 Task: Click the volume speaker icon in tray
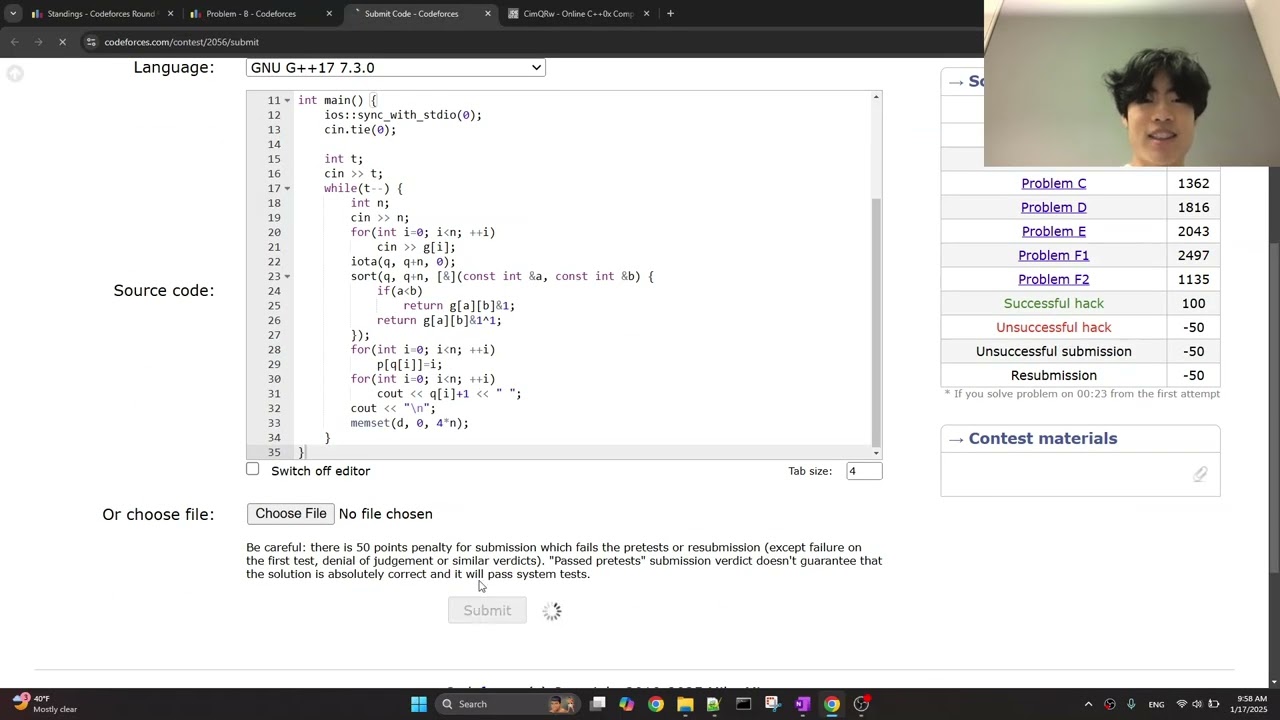[1197, 704]
